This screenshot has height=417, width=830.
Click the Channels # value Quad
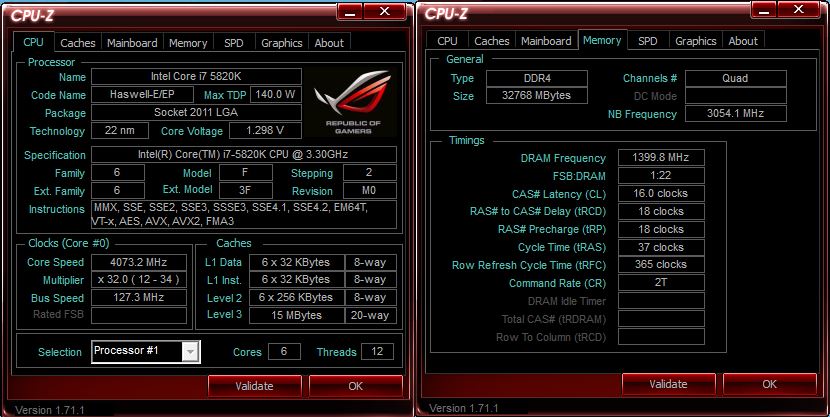(736, 78)
